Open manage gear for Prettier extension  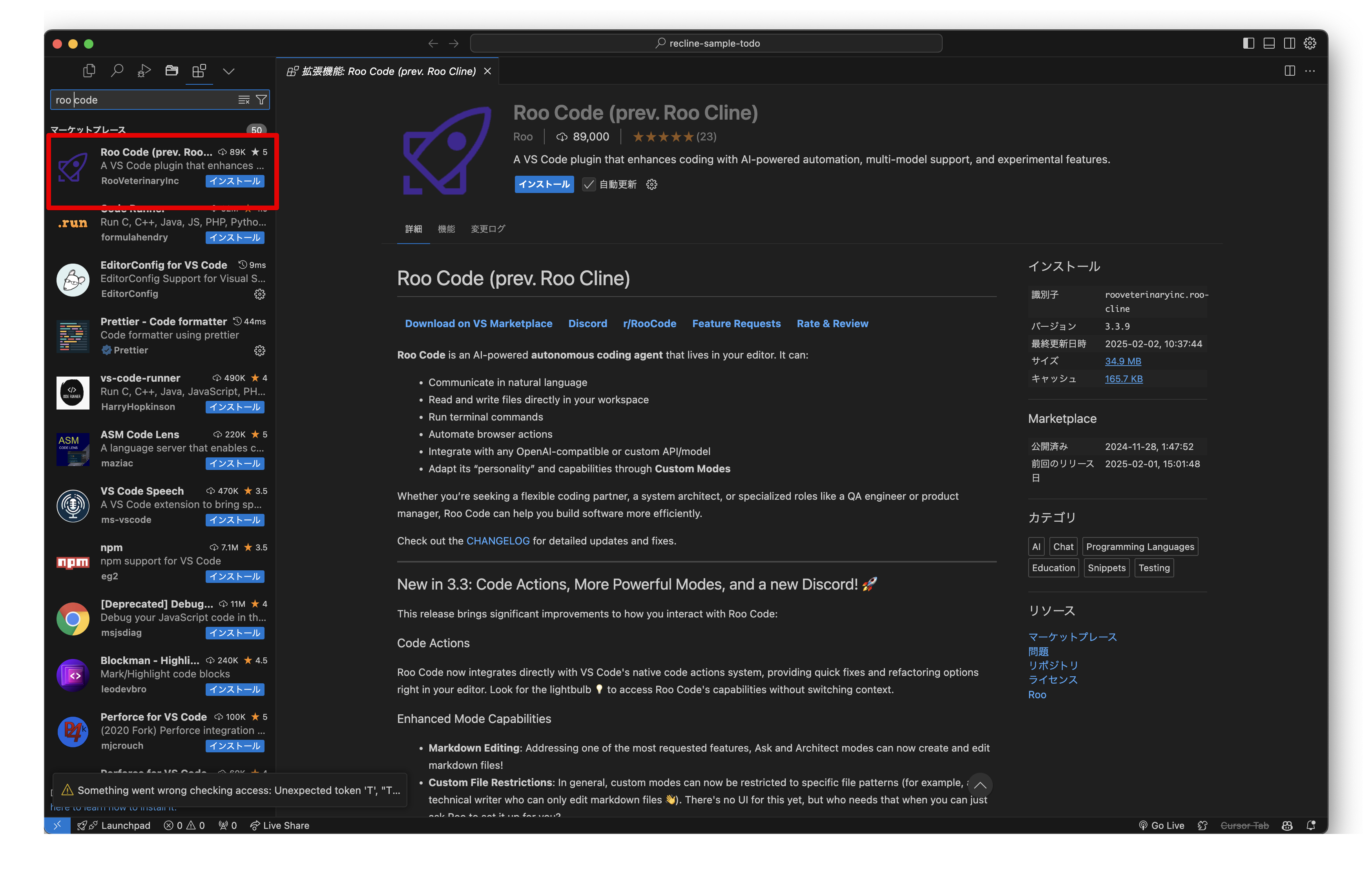point(259,350)
